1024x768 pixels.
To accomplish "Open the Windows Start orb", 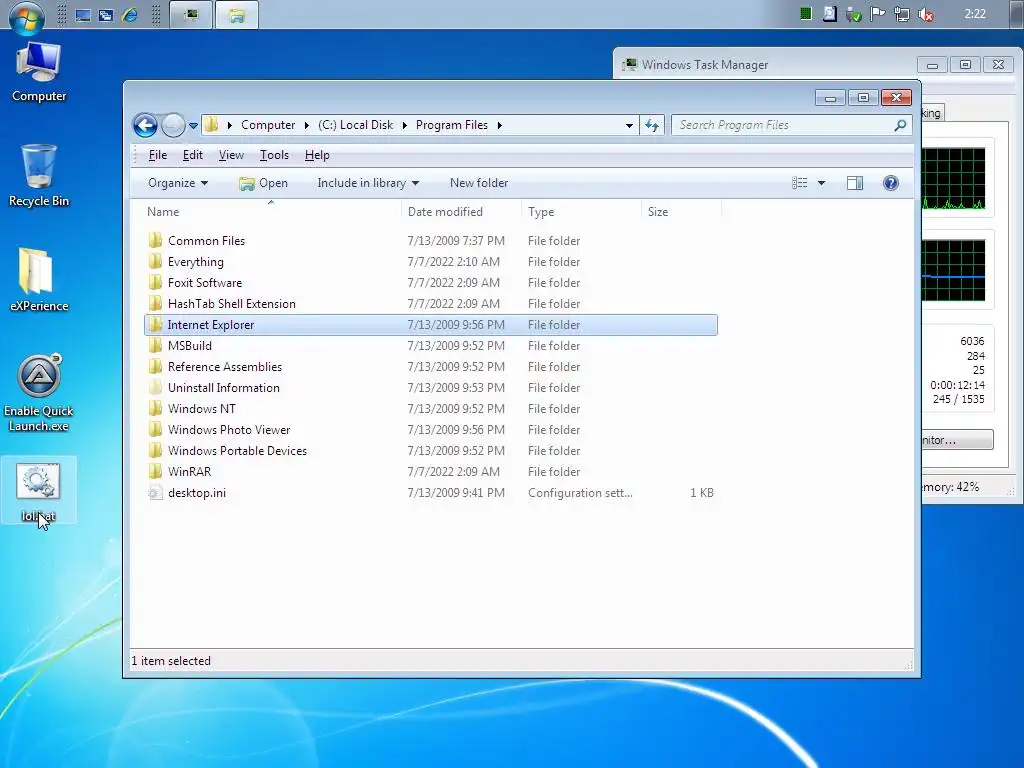I will [27, 16].
